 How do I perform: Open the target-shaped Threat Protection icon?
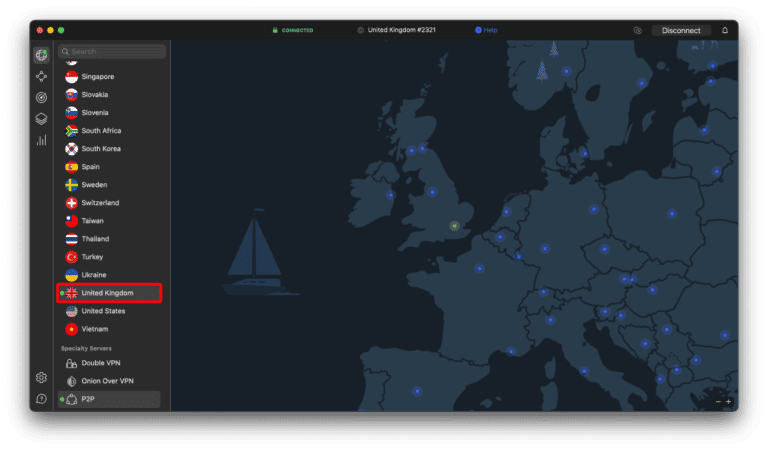pos(41,97)
